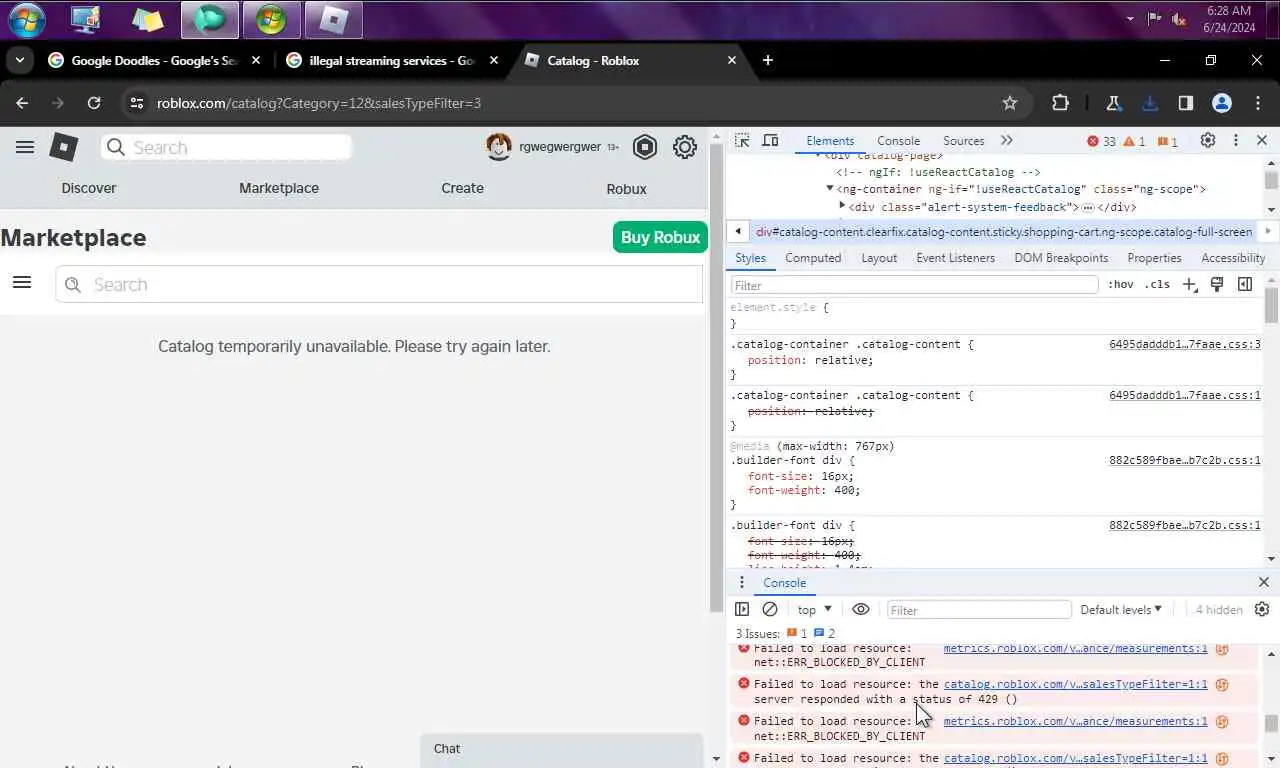
Task: Show more DevTools tabs chevron
Action: click(x=1006, y=141)
